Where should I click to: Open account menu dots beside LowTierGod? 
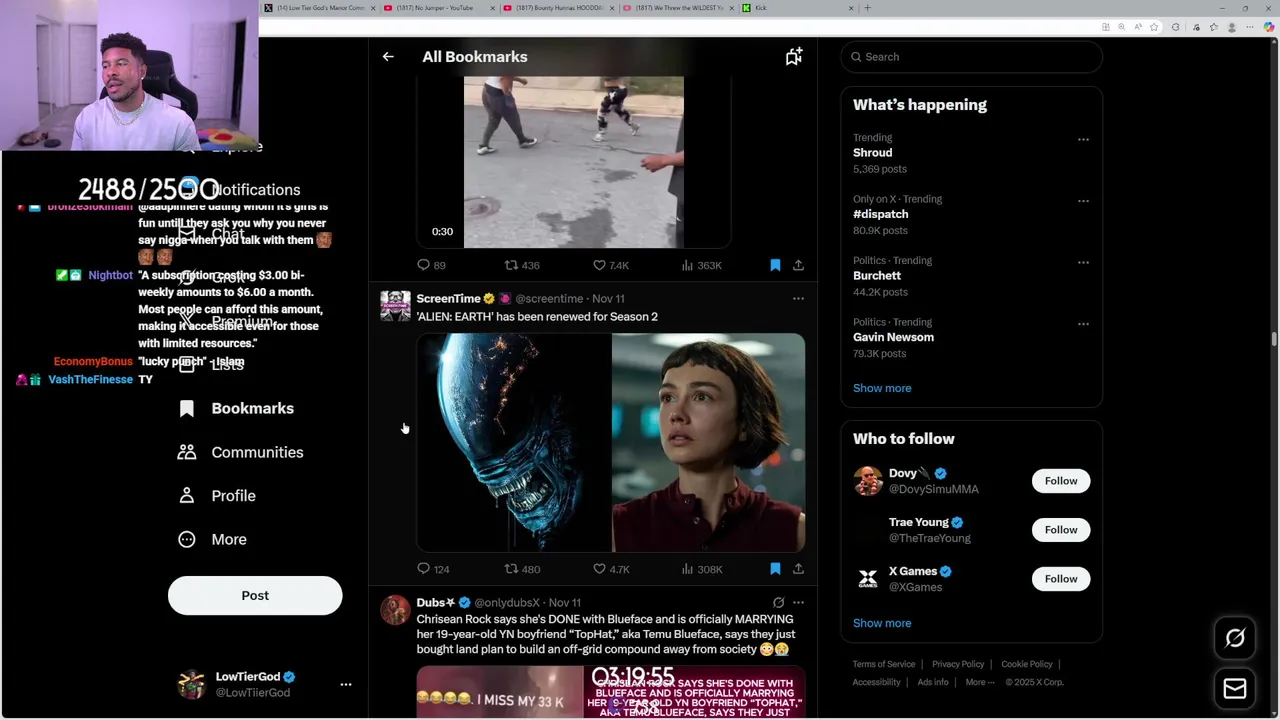[x=346, y=685]
